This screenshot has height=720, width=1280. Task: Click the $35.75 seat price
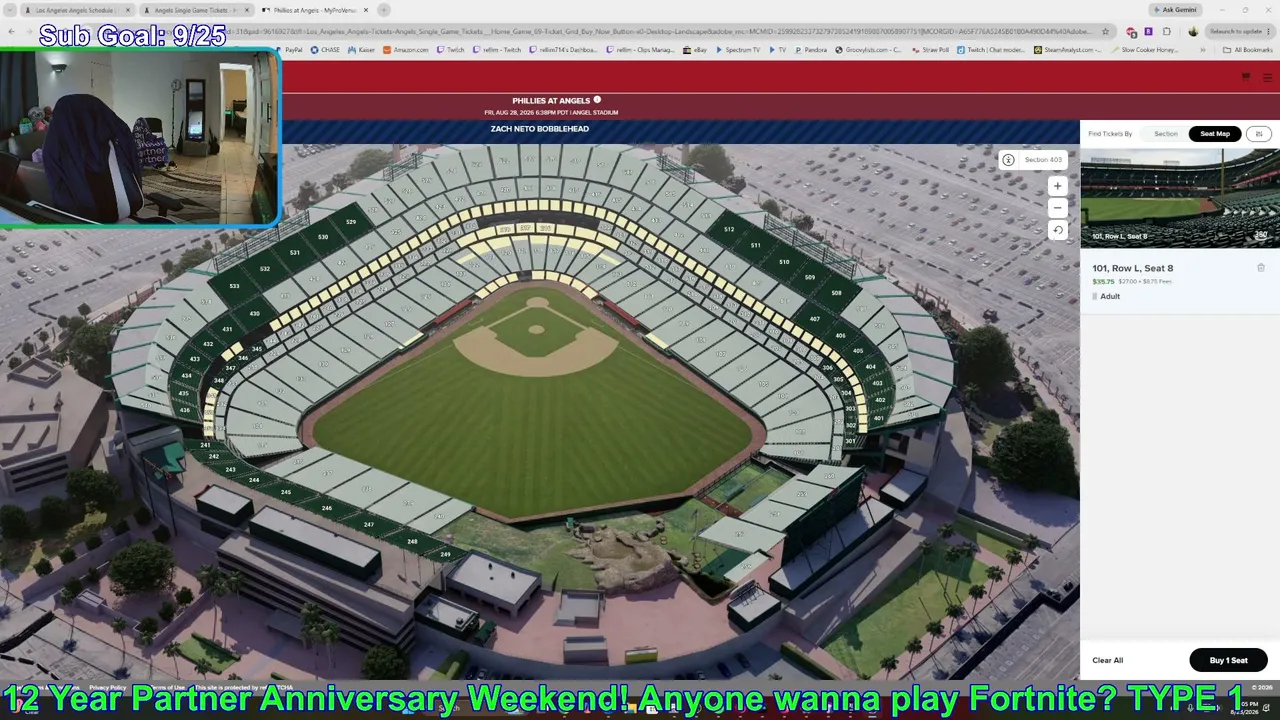coord(1103,282)
